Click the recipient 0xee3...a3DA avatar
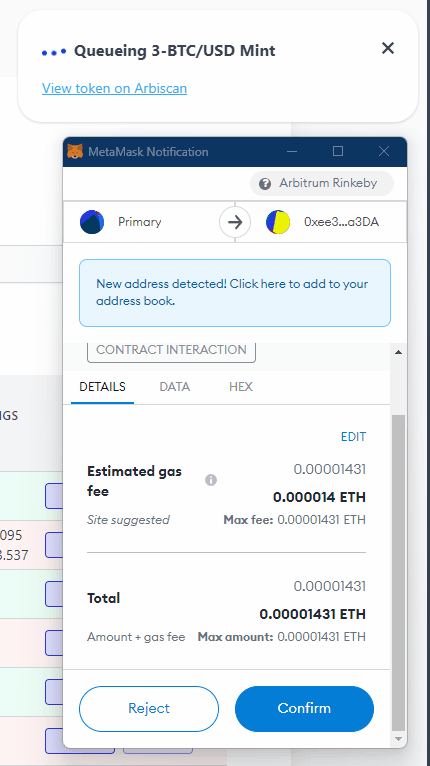Image resolution: width=430 pixels, height=766 pixels. click(278, 222)
